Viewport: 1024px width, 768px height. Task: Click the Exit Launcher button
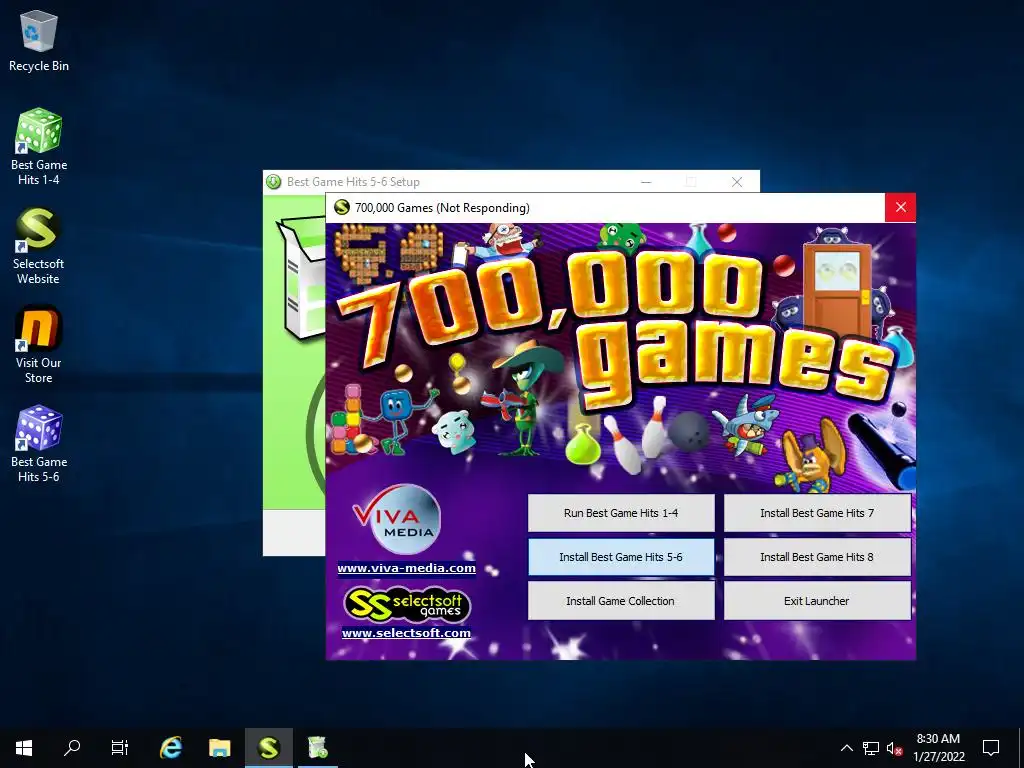(x=817, y=601)
